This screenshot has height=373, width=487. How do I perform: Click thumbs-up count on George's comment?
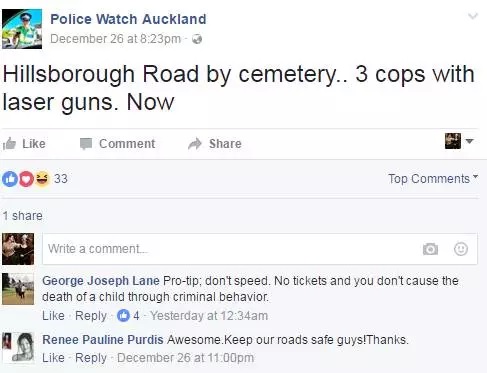pos(128,315)
